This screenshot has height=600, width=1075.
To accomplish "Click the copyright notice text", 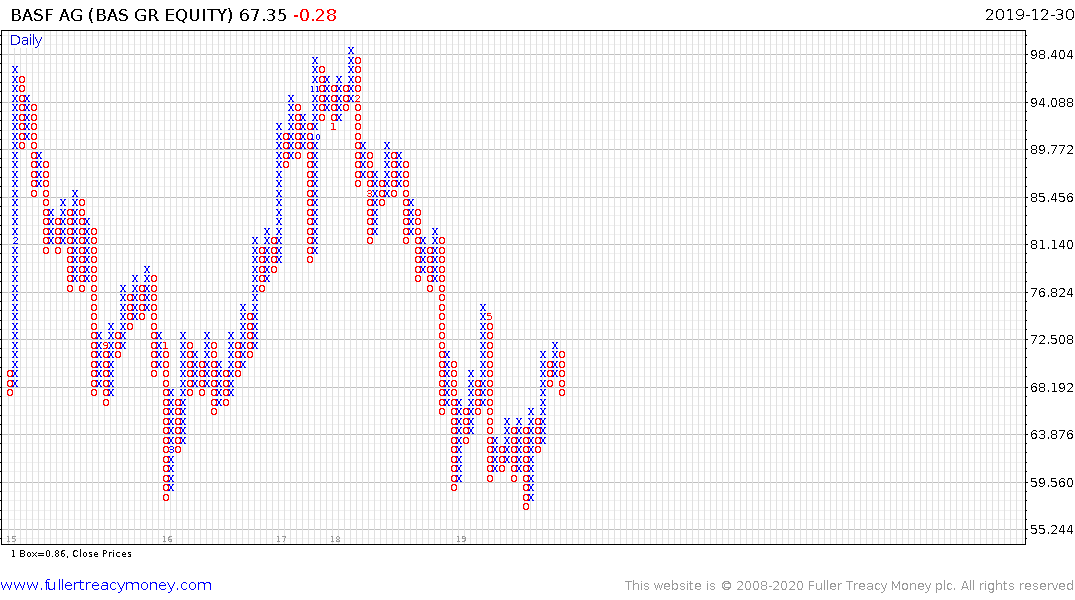I will 849,586.
